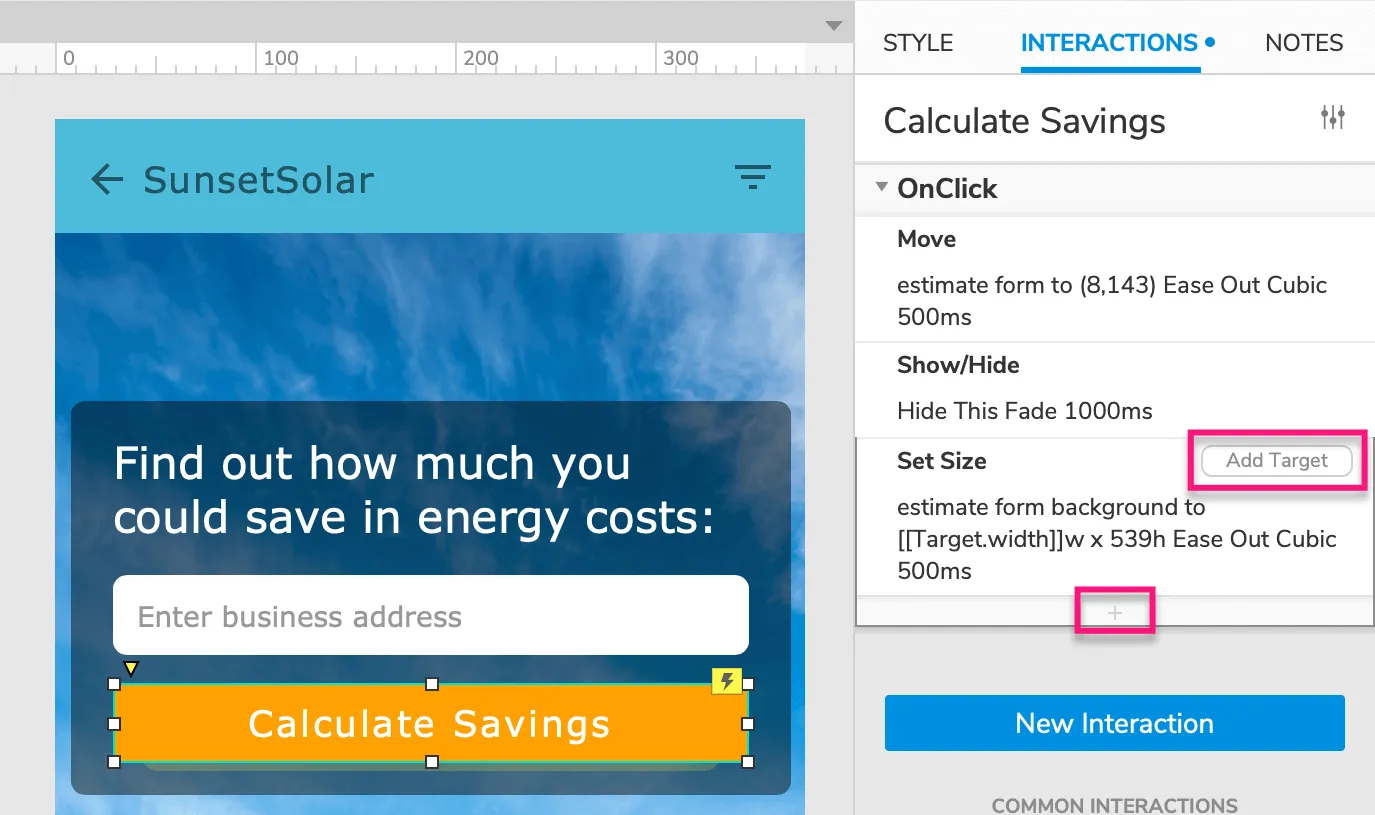Open the NOTES tab
Viewport: 1375px width, 815px height.
click(x=1304, y=43)
